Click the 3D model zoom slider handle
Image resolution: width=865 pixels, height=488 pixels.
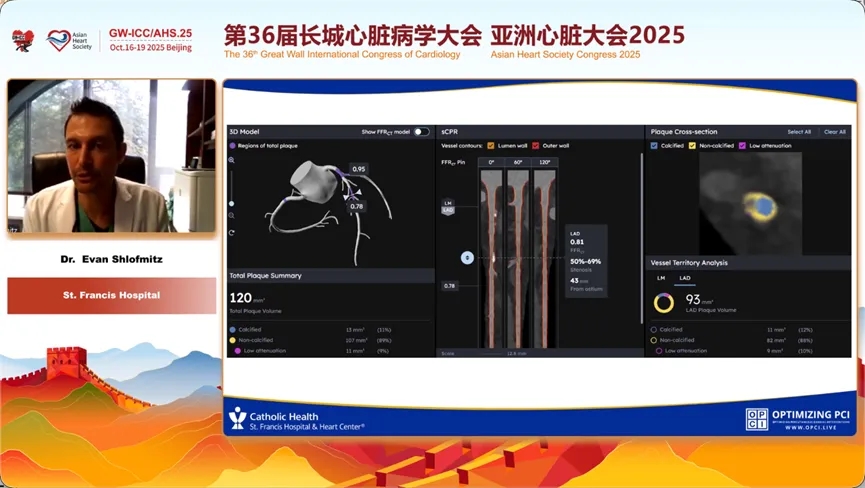point(232,202)
